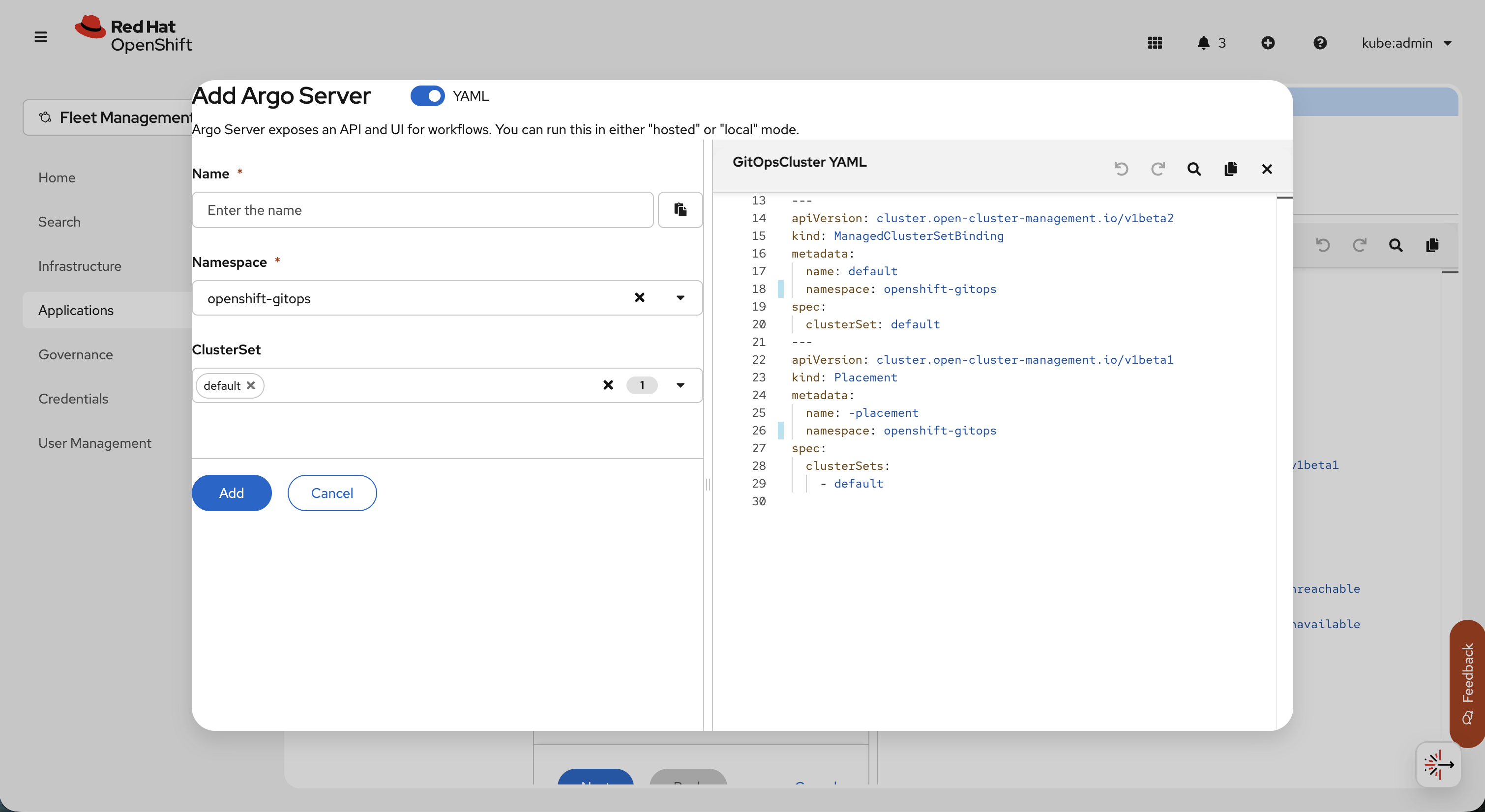Click into the Name input field

(422, 210)
